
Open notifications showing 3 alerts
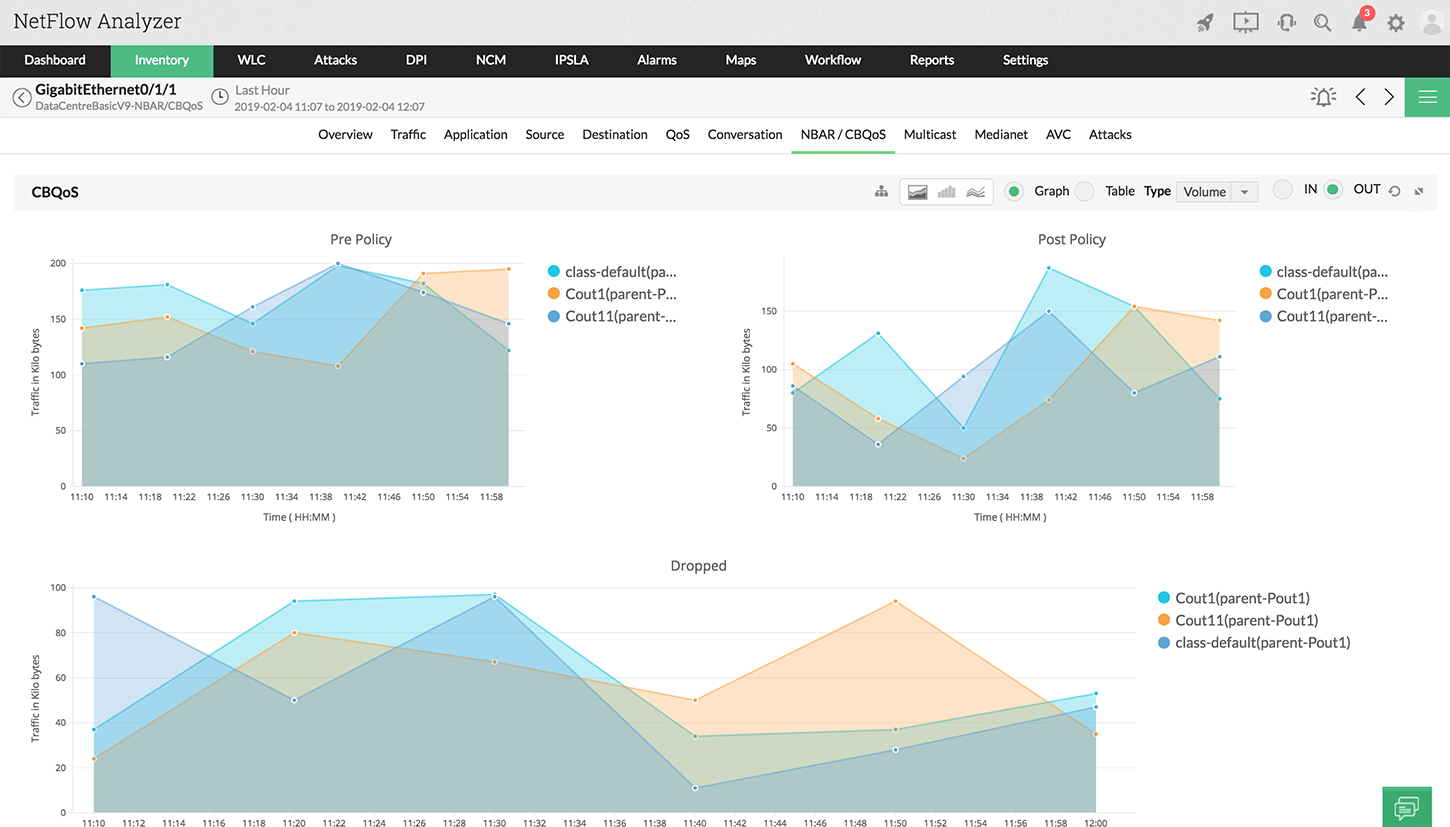tap(1360, 21)
